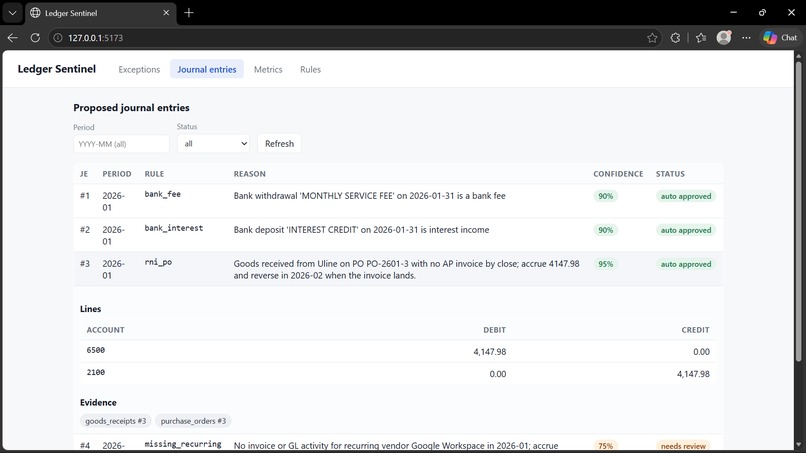Open Copilot Chat sidebar

[780, 38]
